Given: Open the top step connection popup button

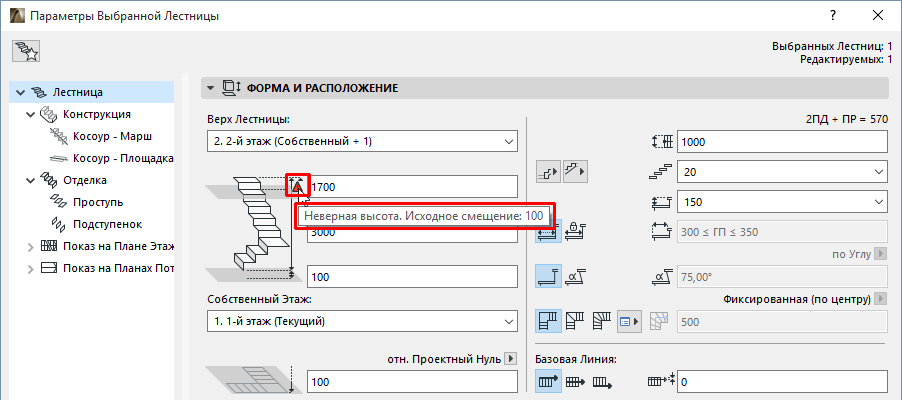Looking at the screenshot, I should pyautogui.click(x=574, y=171).
